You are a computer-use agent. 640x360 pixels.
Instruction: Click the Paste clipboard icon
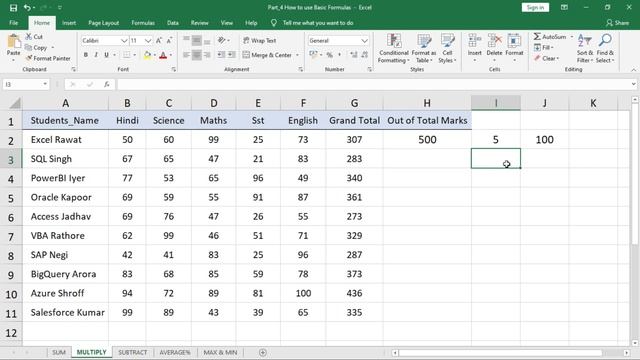(x=13, y=42)
